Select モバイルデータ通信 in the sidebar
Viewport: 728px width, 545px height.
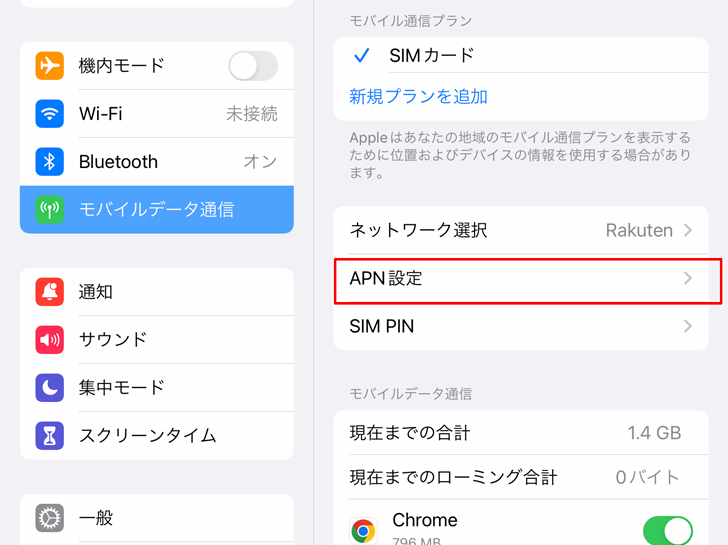[x=157, y=209]
